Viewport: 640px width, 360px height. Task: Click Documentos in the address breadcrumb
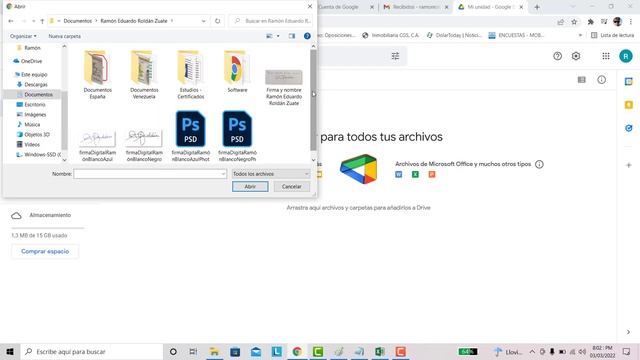click(78, 21)
